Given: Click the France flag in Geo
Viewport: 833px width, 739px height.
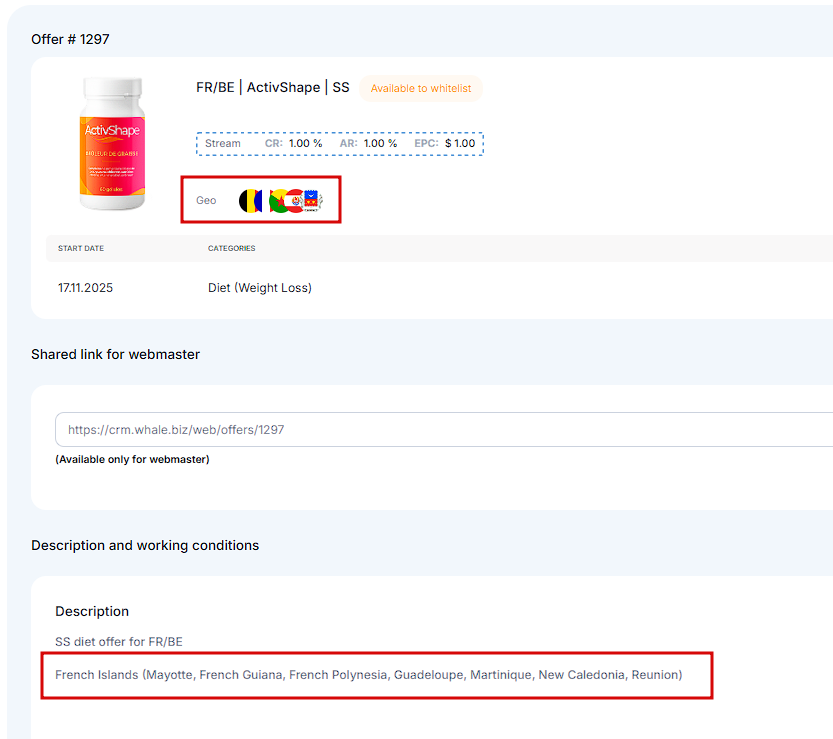Looking at the screenshot, I should click(264, 201).
